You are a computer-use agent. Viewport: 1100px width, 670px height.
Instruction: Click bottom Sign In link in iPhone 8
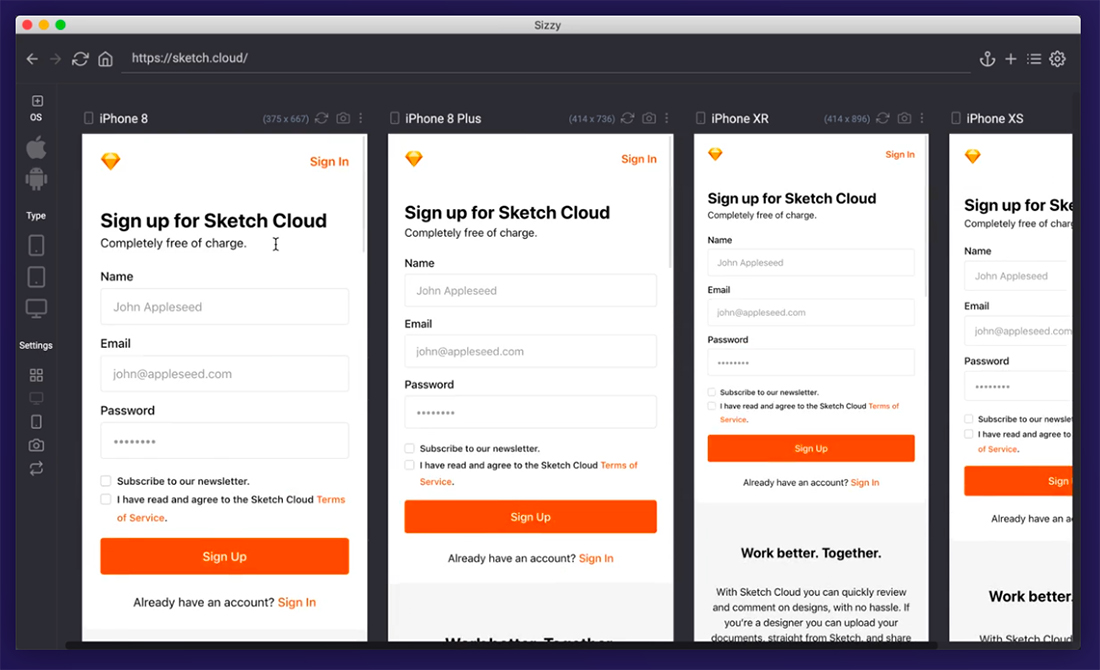[297, 603]
